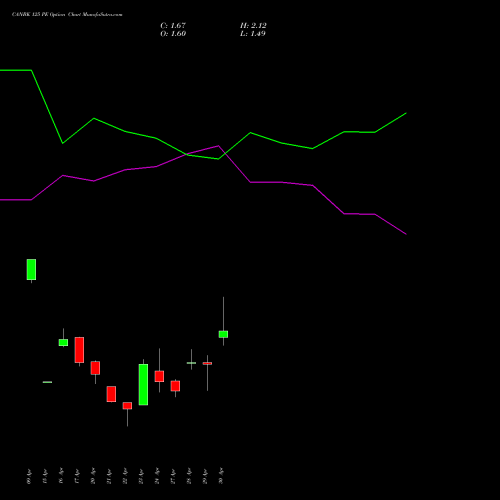Select the green doji candle for 28 Apr

(x=191, y=363)
